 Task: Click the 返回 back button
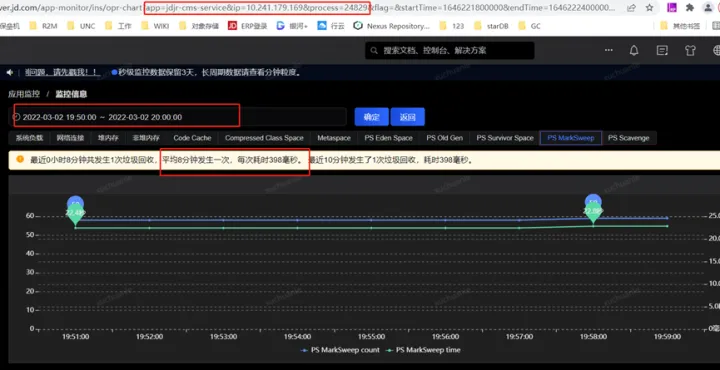408,117
